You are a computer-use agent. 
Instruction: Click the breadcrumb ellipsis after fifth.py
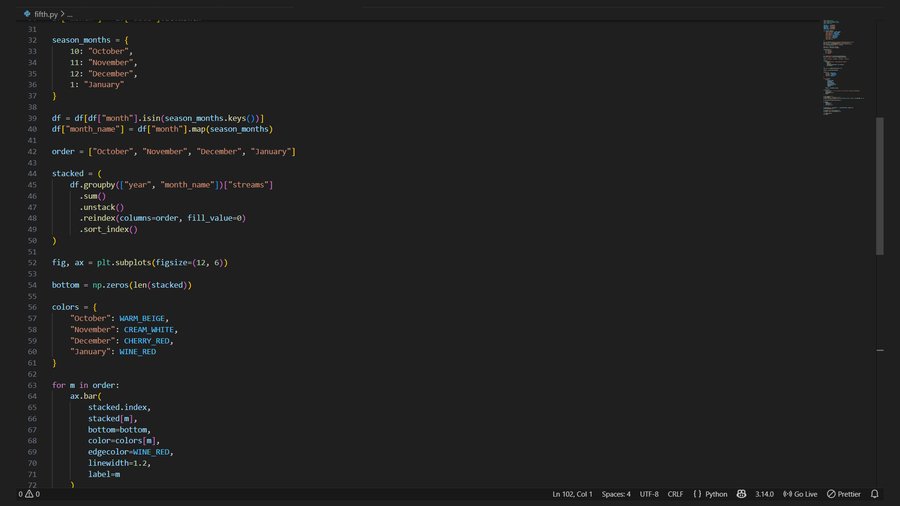(70, 15)
